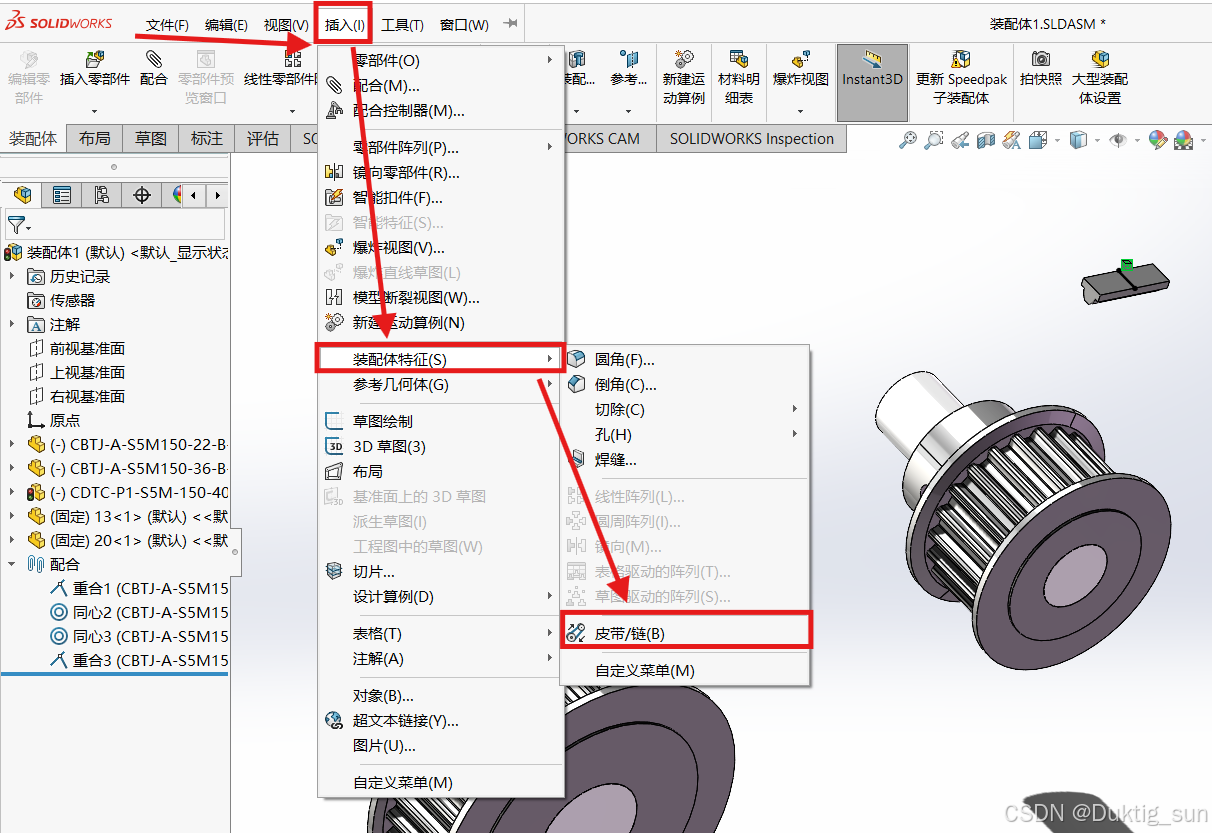This screenshot has width=1212, height=833.
Task: Choose 皮带/链(B) from the submenu
Action: click(x=685, y=633)
